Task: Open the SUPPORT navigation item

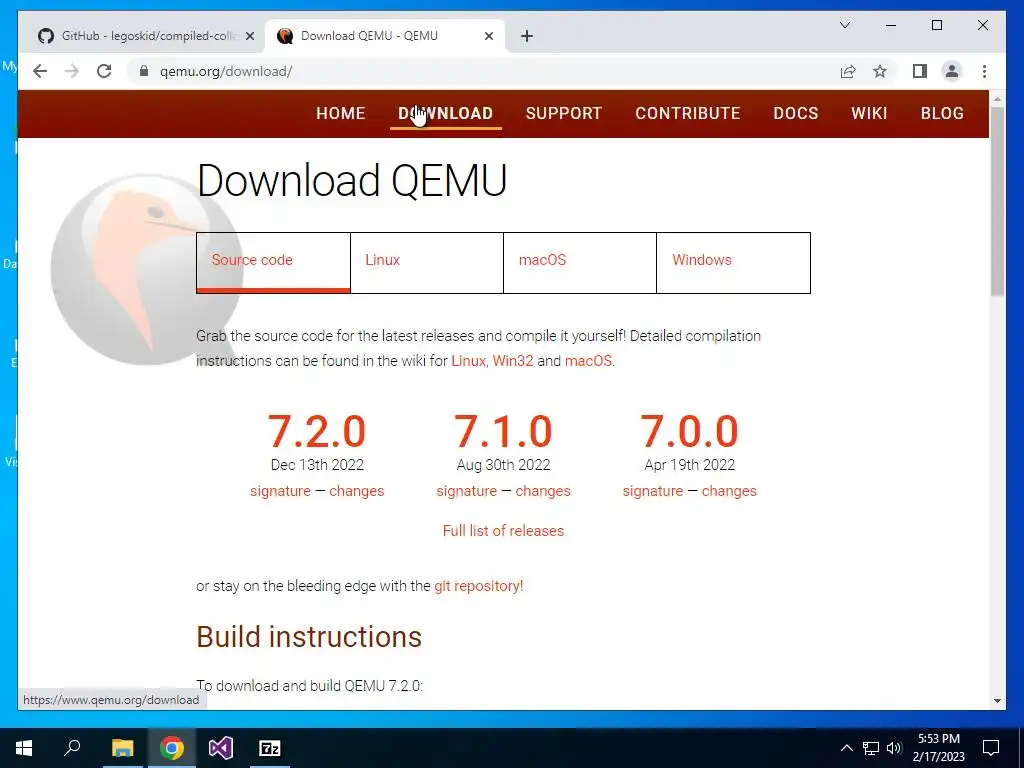Action: 564,113
